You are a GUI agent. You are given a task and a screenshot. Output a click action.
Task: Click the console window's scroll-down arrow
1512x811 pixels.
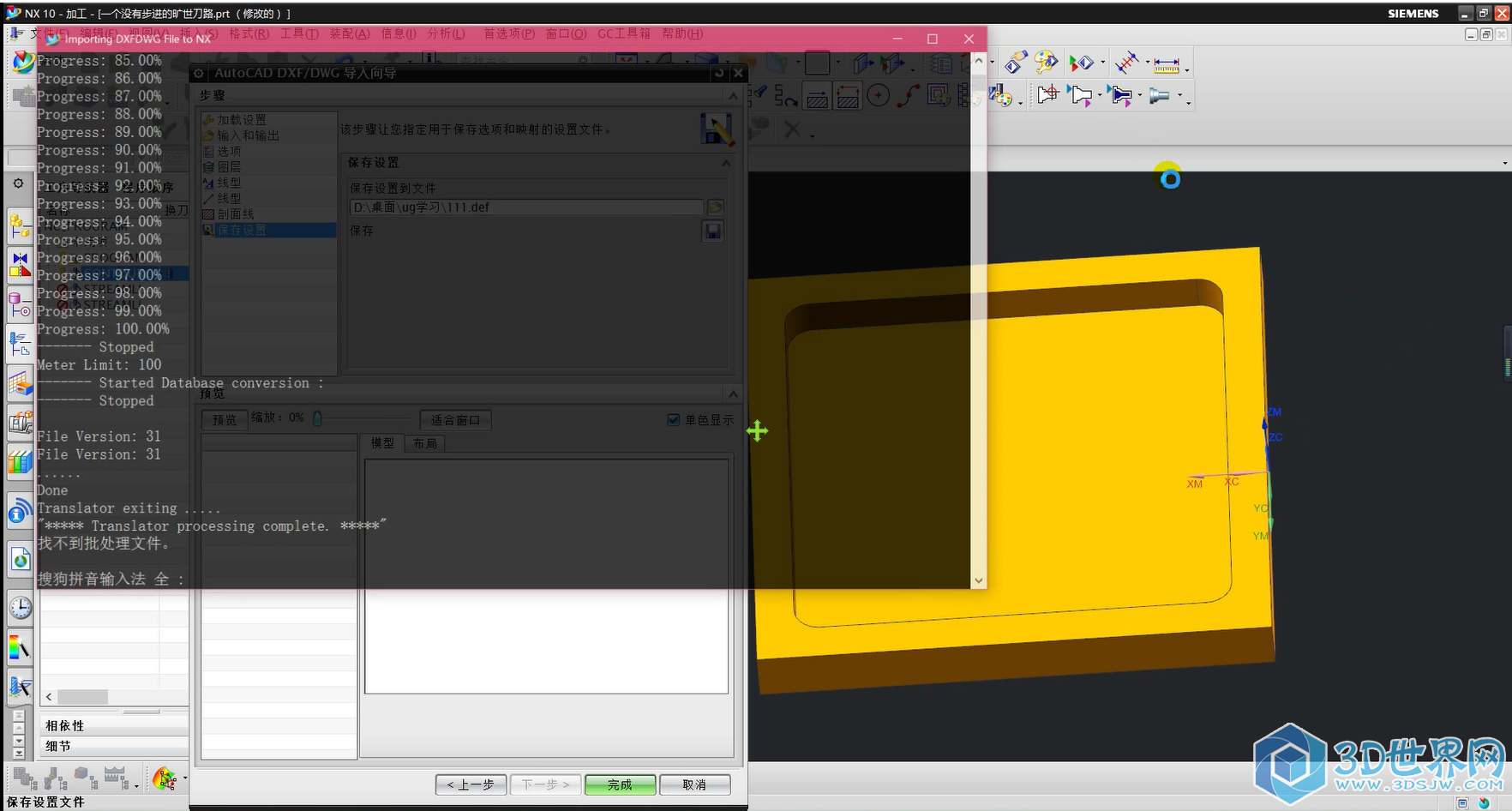[x=978, y=580]
